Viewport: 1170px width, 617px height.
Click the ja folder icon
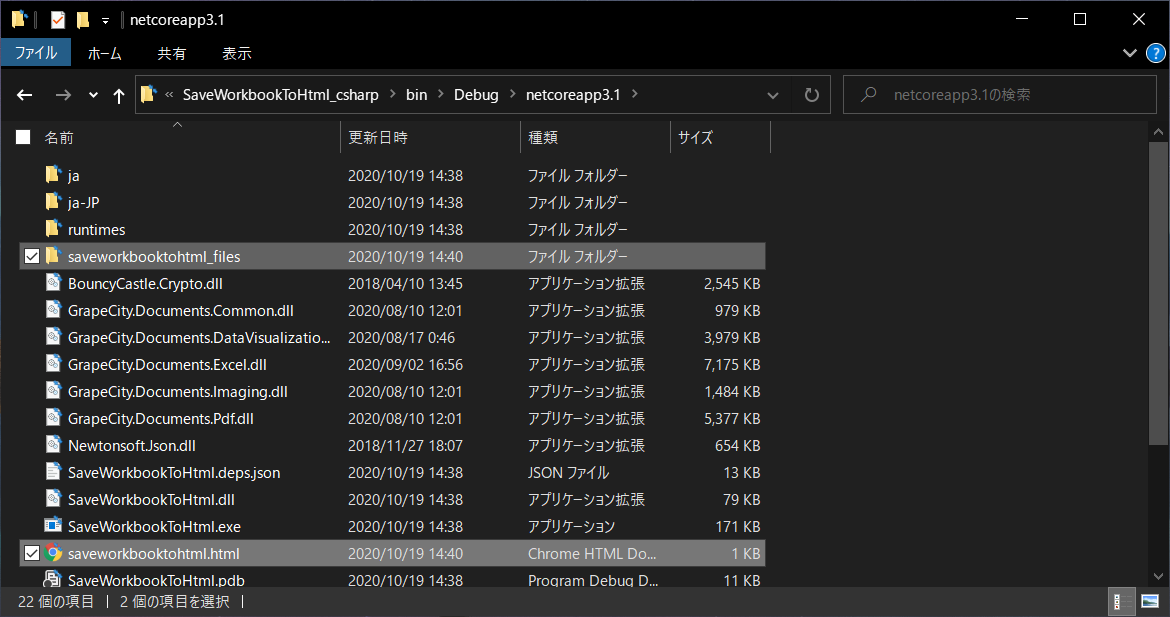click(x=53, y=175)
